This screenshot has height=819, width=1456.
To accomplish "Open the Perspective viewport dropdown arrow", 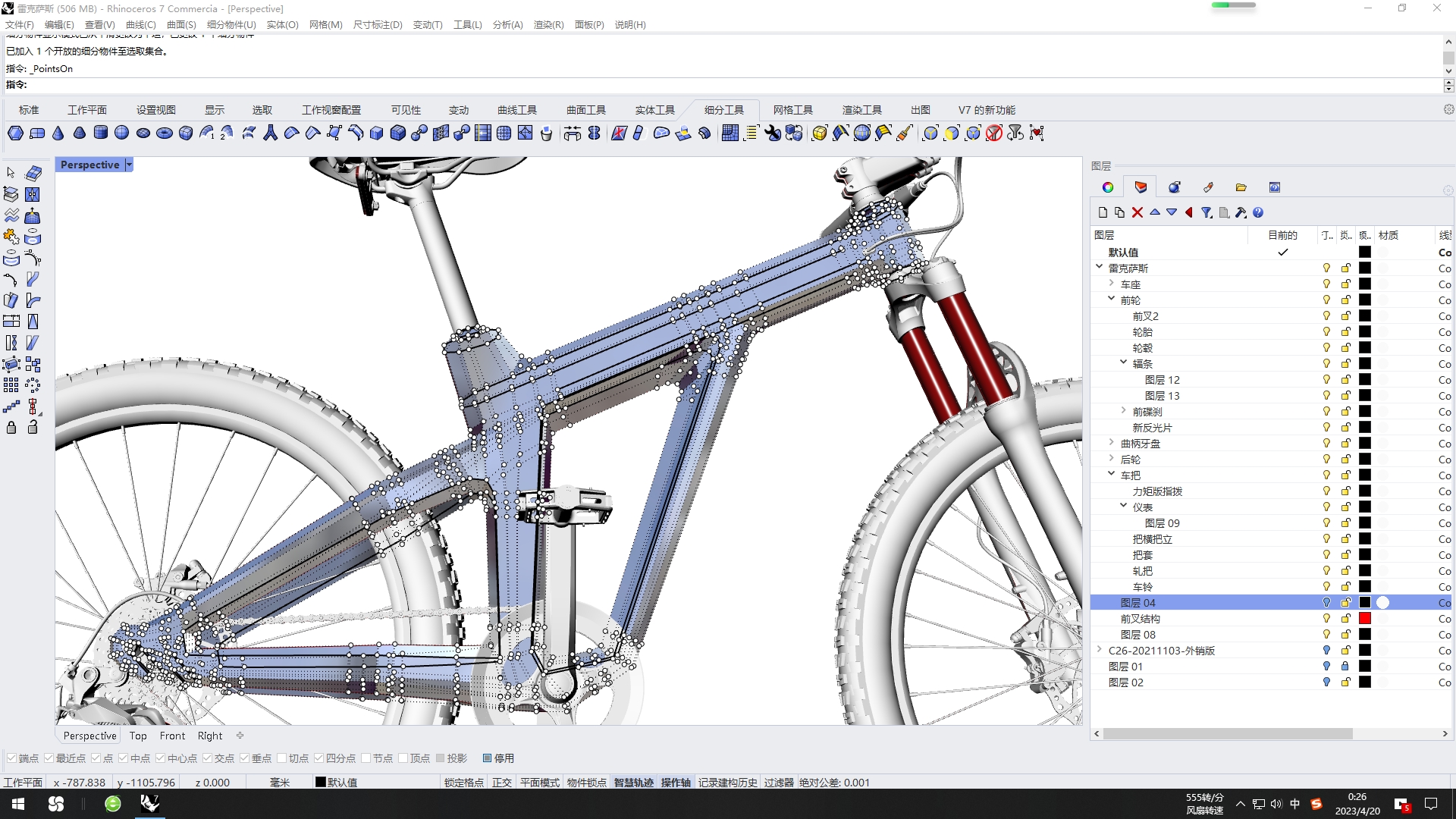I will coord(129,165).
